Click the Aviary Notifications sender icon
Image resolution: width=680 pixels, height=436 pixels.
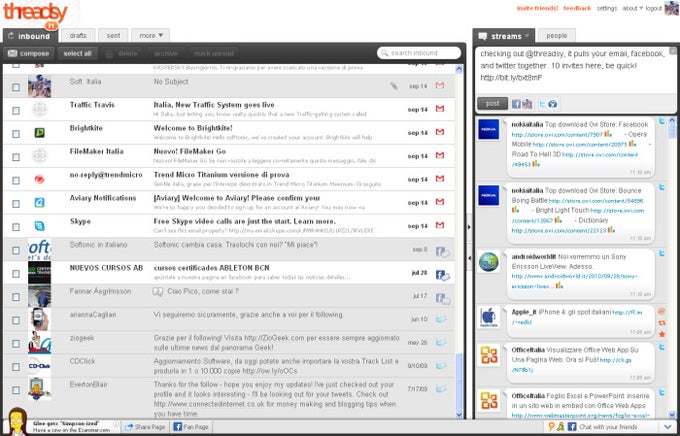coord(39,202)
